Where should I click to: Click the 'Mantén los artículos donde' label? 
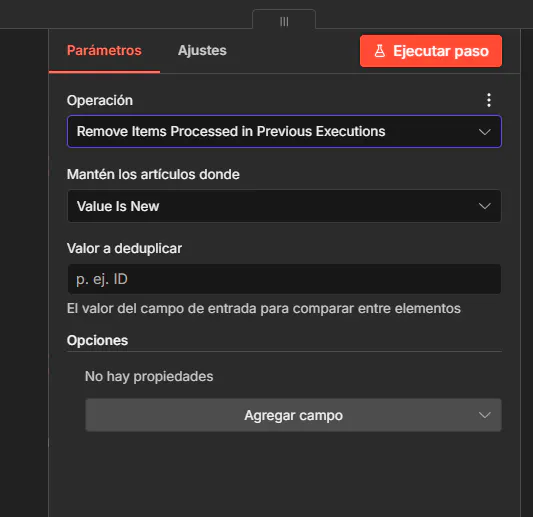click(x=153, y=174)
